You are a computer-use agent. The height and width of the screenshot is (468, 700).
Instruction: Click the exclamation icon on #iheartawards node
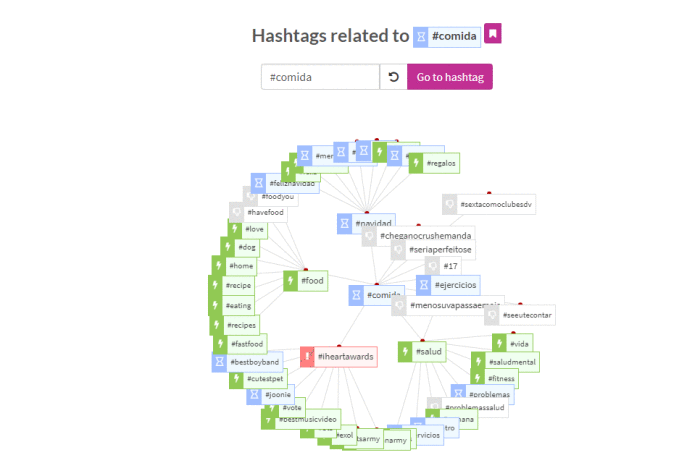tap(307, 357)
